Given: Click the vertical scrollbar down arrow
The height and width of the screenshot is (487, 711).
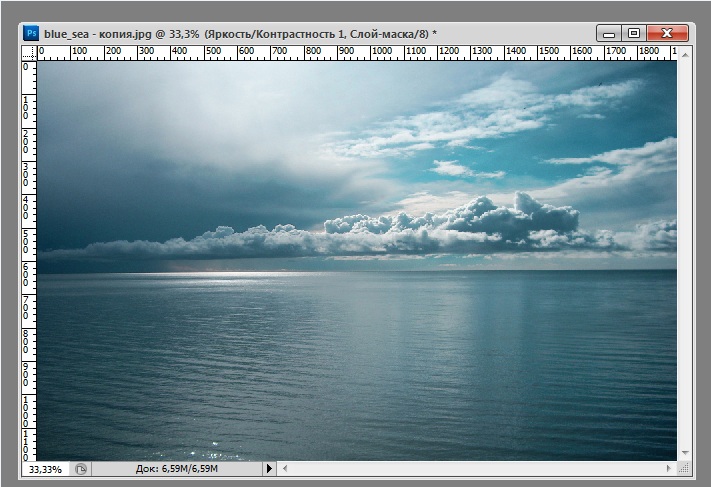Looking at the screenshot, I should (x=685, y=453).
